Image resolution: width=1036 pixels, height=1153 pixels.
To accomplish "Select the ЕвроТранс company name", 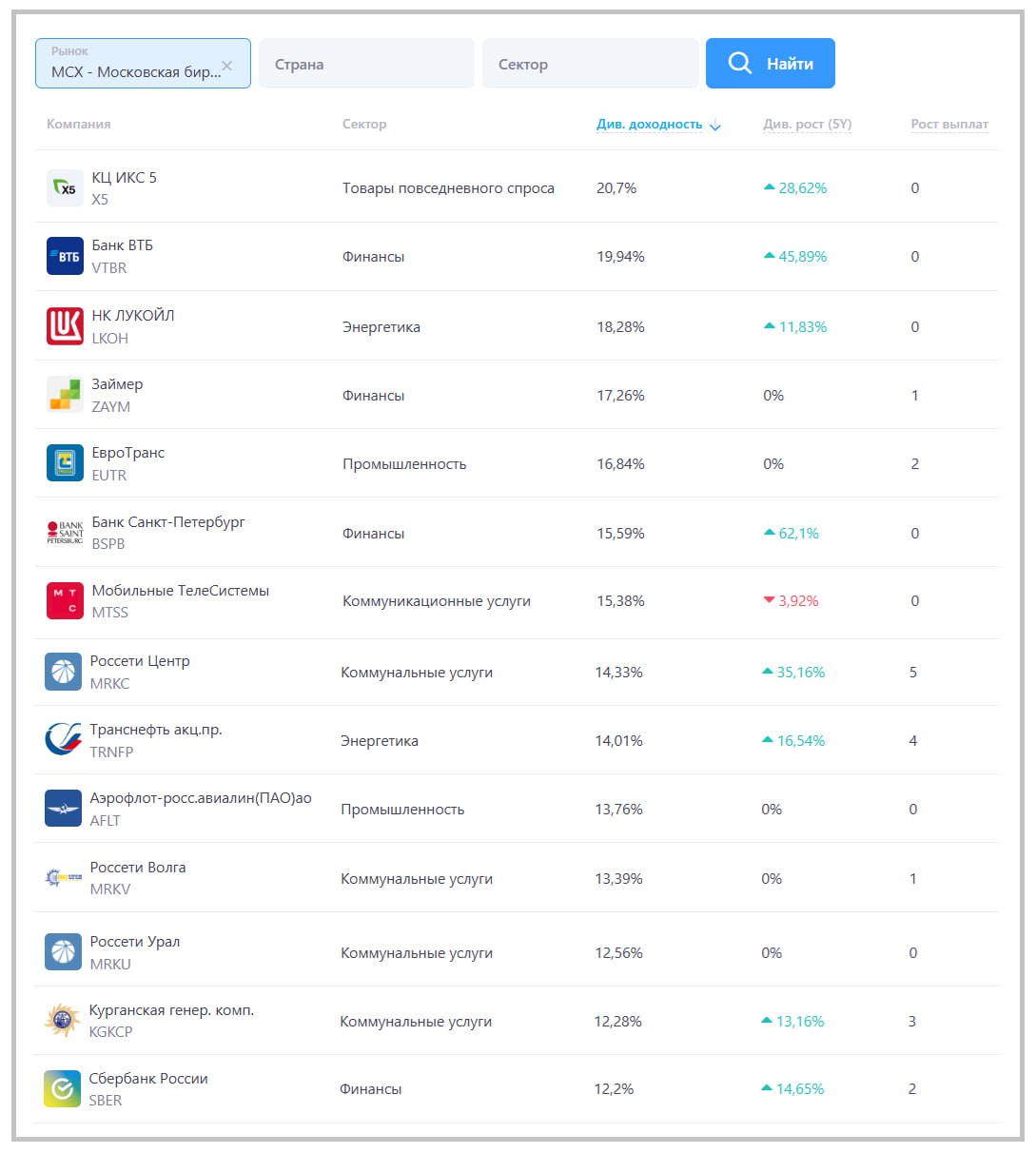I will coord(127,453).
